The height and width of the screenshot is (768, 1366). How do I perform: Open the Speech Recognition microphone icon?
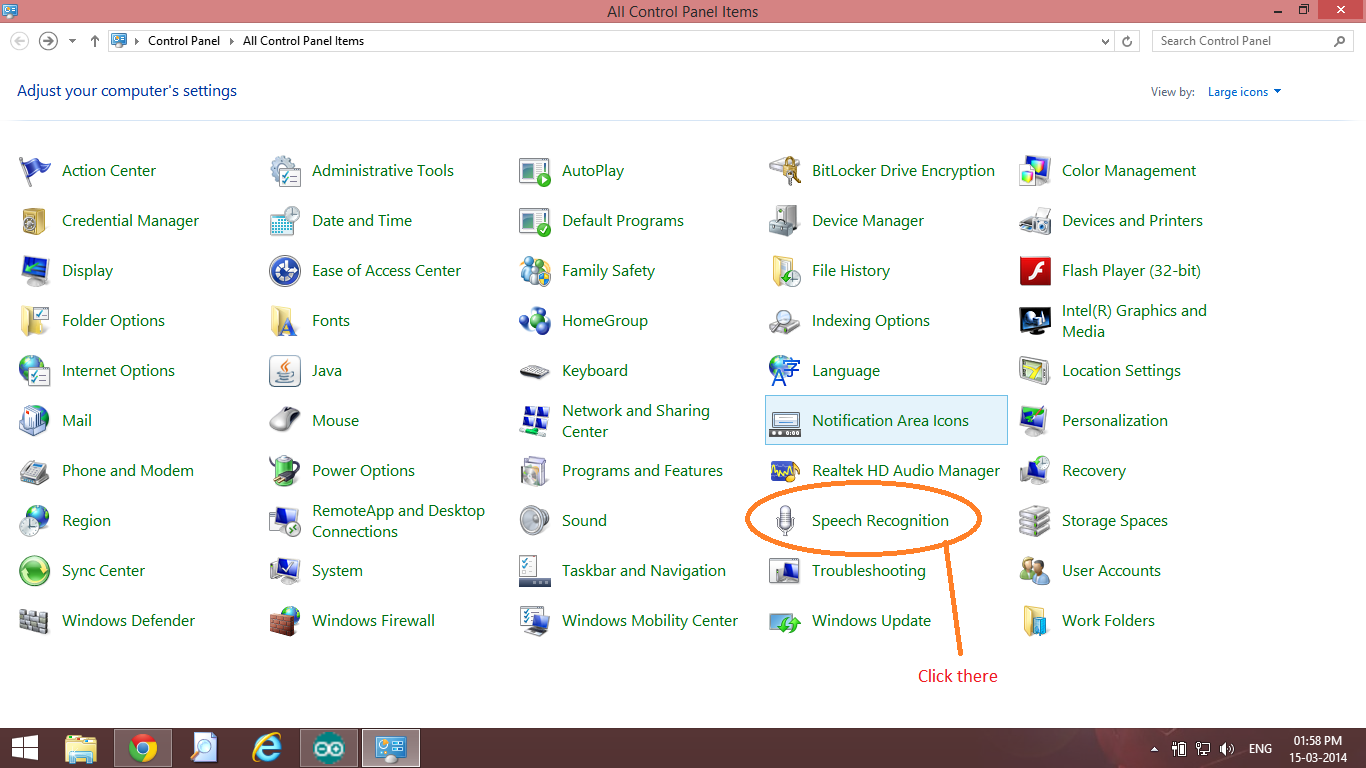pos(785,521)
